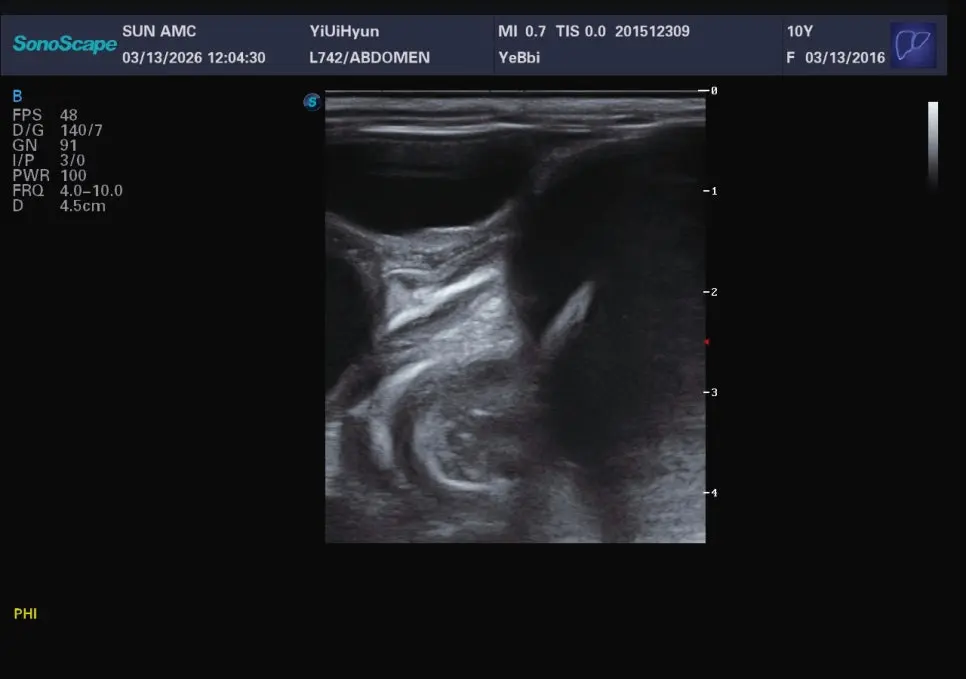Select the red focus position marker
The width and height of the screenshot is (966, 679).
point(707,341)
